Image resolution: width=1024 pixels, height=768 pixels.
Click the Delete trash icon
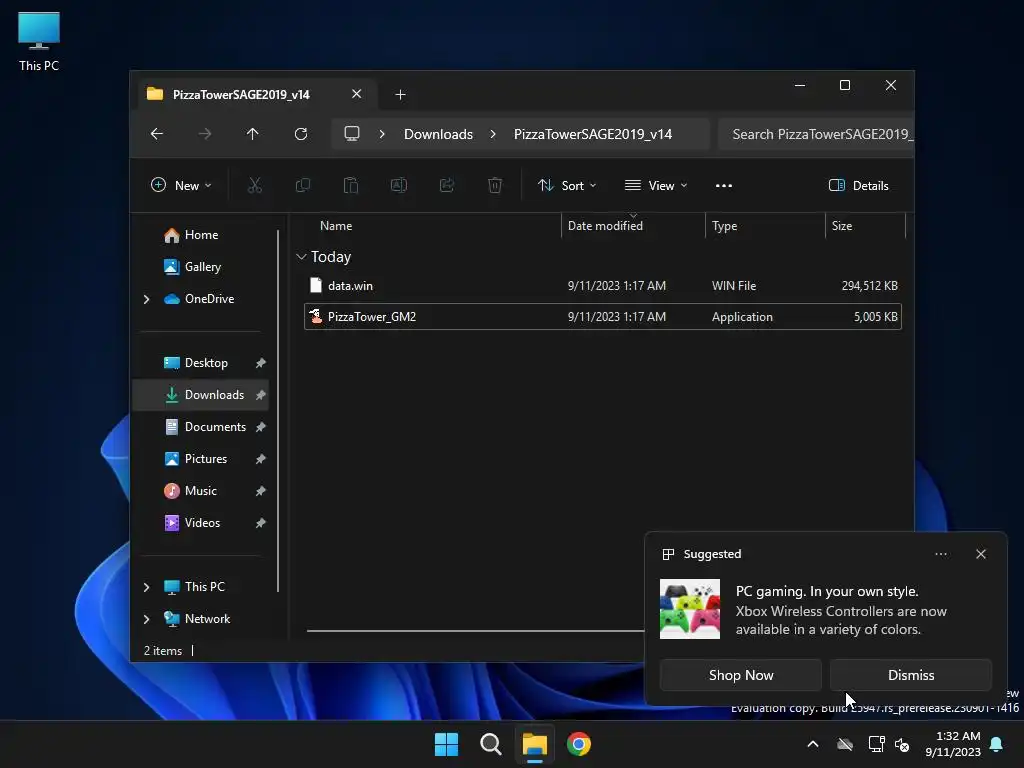click(495, 185)
